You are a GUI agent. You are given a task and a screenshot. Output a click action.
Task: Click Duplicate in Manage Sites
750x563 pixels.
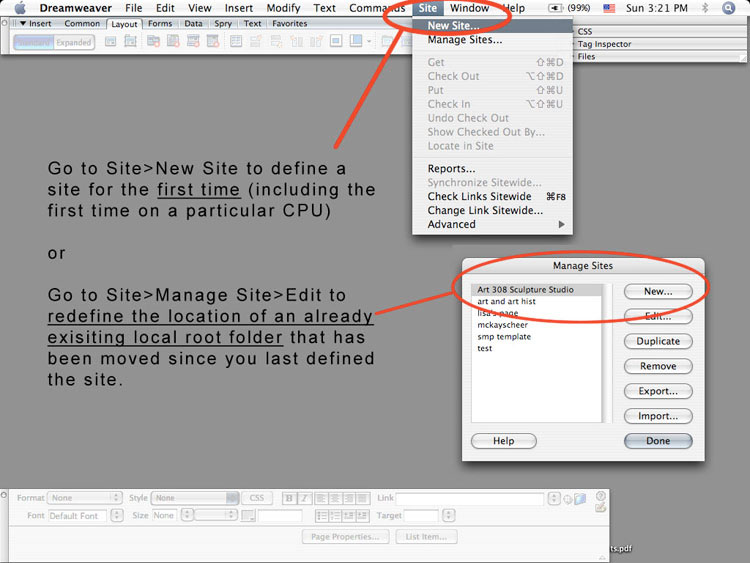click(x=658, y=341)
